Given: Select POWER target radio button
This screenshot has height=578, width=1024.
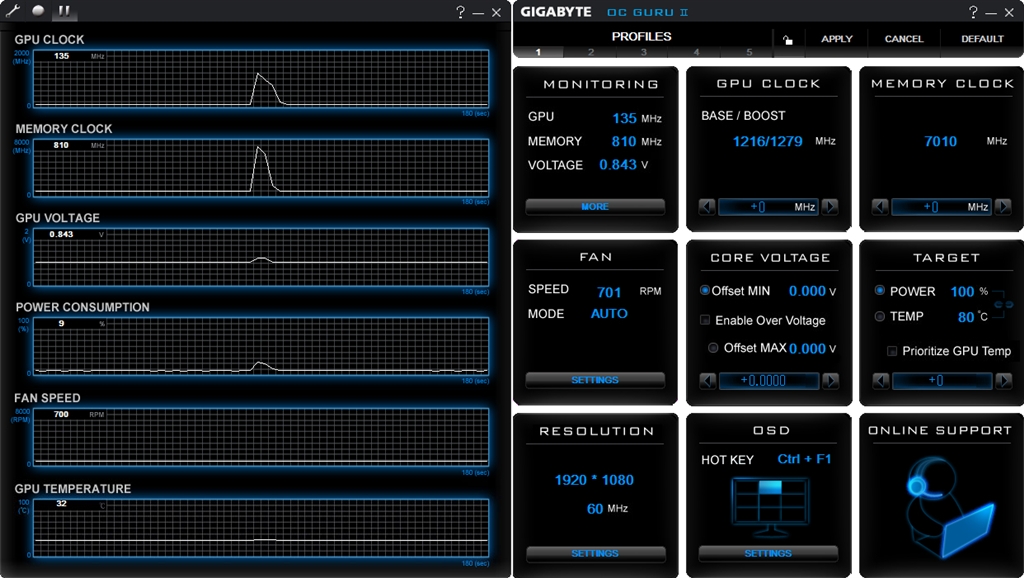Looking at the screenshot, I should pos(880,290).
